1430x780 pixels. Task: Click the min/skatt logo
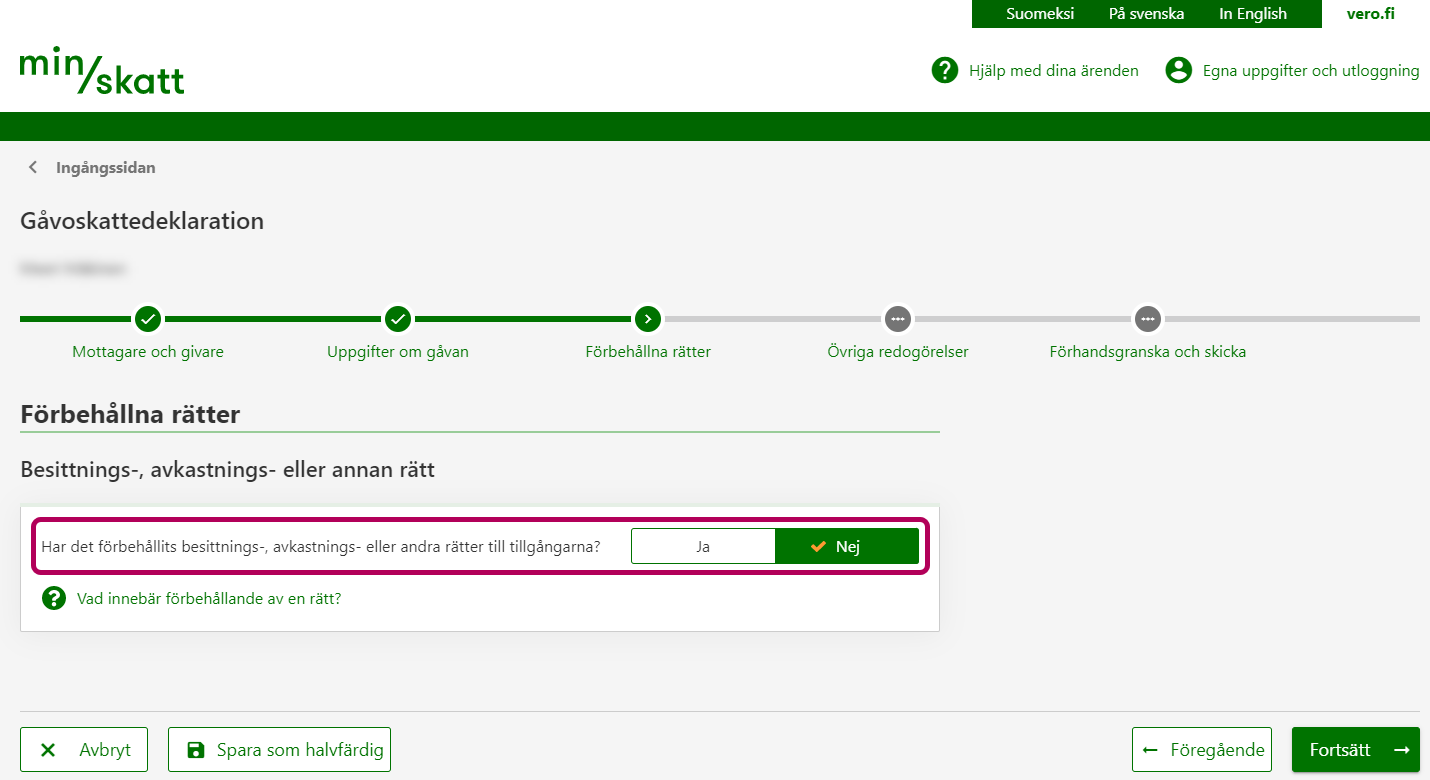tap(102, 70)
